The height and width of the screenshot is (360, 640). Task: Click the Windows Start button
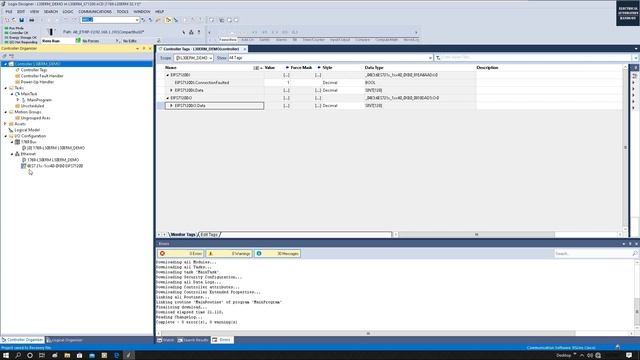[6, 356]
